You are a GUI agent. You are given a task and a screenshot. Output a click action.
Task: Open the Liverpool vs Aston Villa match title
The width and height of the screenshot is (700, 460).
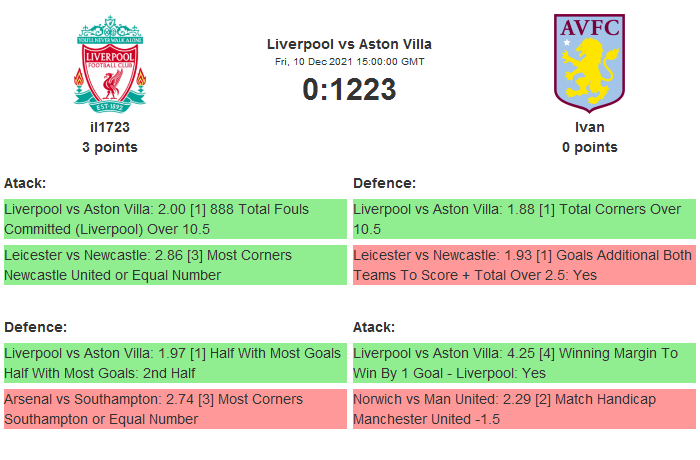tap(349, 44)
